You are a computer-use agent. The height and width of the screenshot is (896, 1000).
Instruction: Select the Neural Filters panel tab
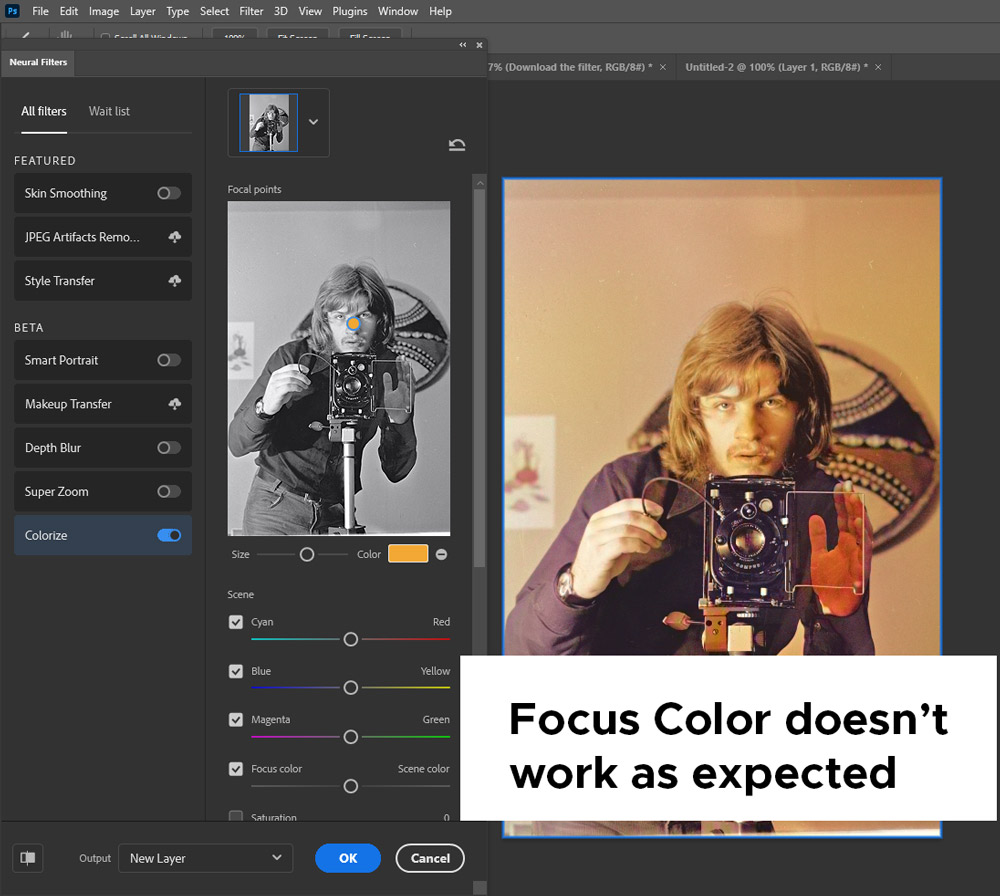tap(38, 62)
